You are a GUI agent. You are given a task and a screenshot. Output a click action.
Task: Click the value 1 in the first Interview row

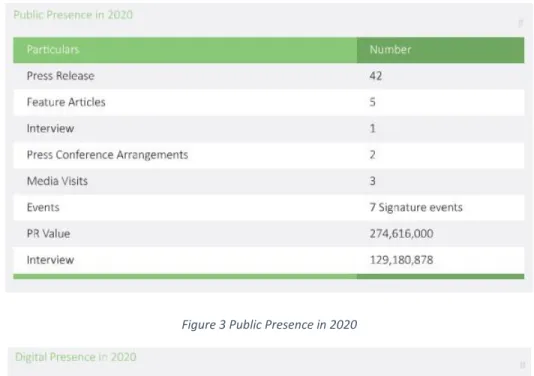click(373, 128)
